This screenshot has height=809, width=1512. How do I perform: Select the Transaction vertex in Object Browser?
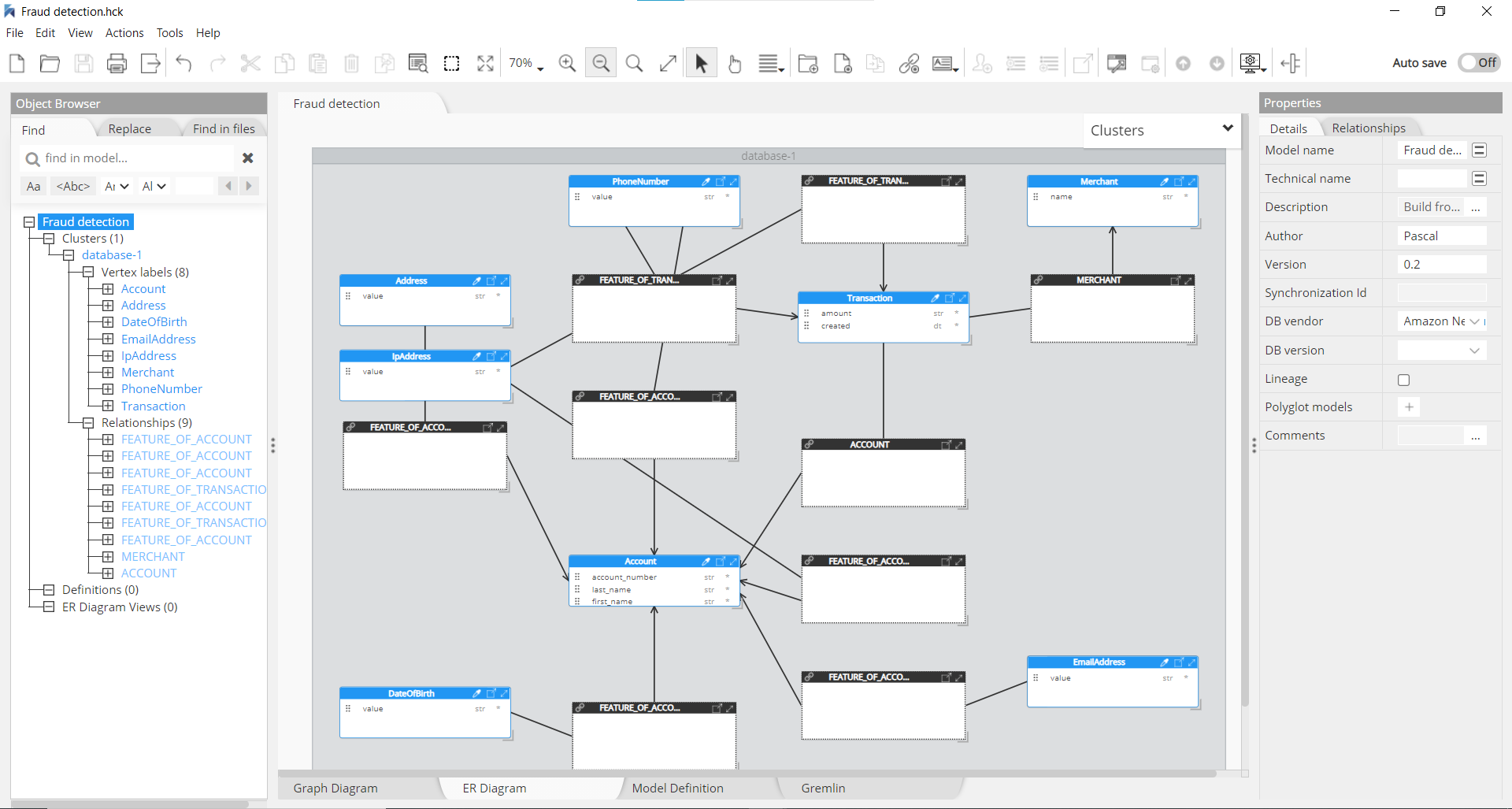coord(154,406)
